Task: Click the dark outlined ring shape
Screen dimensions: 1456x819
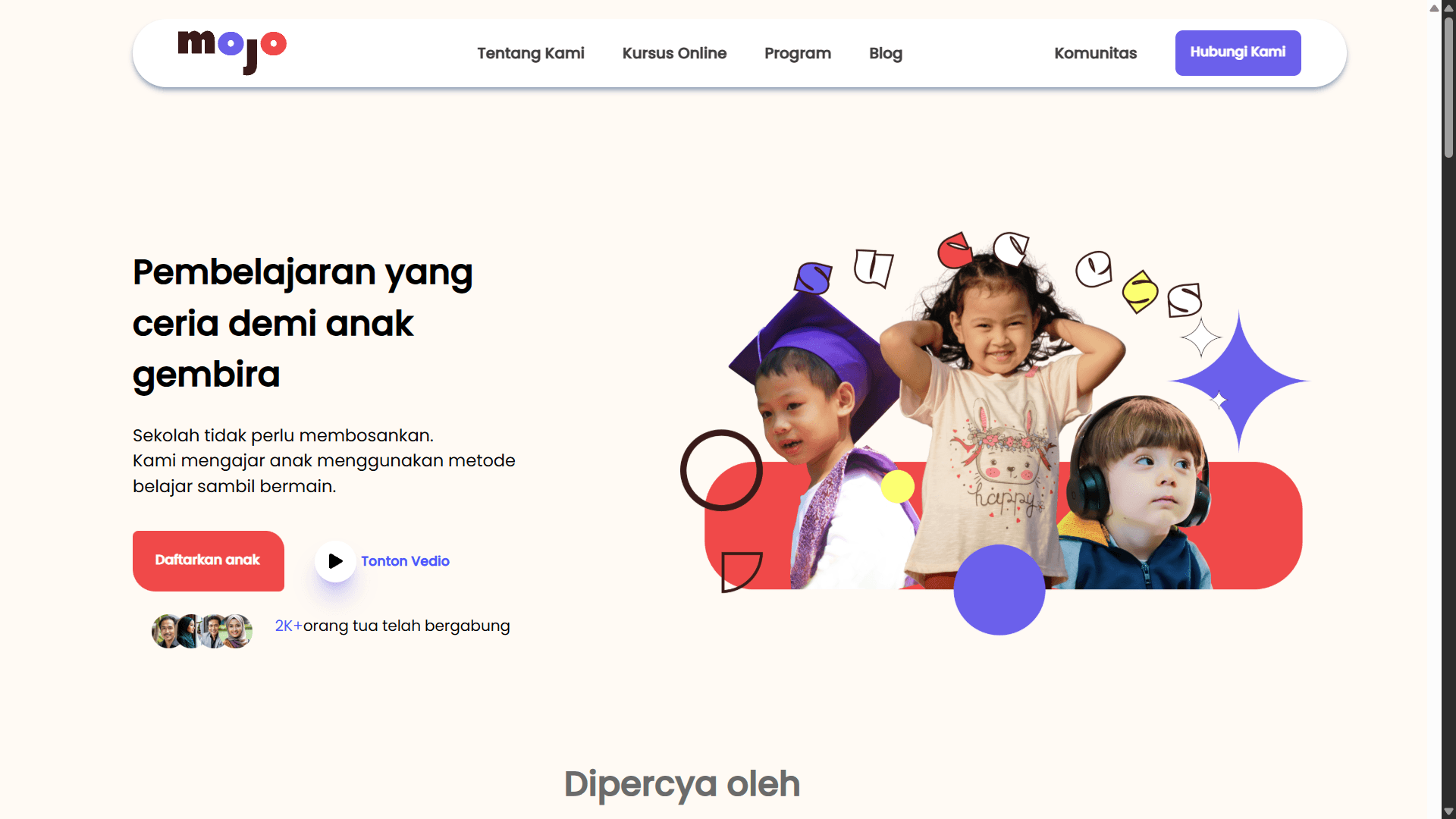Action: coord(721,470)
